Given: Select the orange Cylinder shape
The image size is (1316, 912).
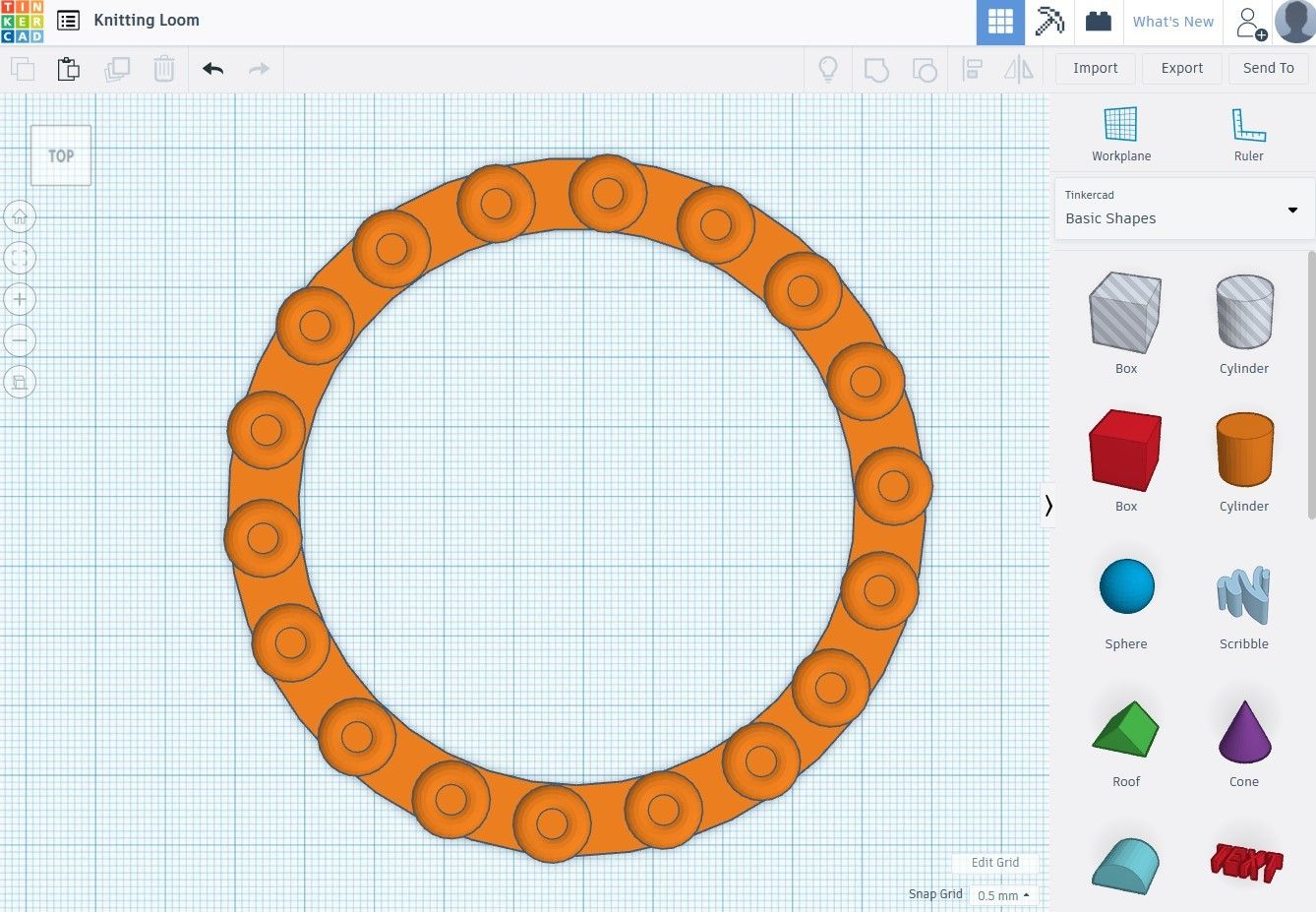Looking at the screenshot, I should 1243,450.
